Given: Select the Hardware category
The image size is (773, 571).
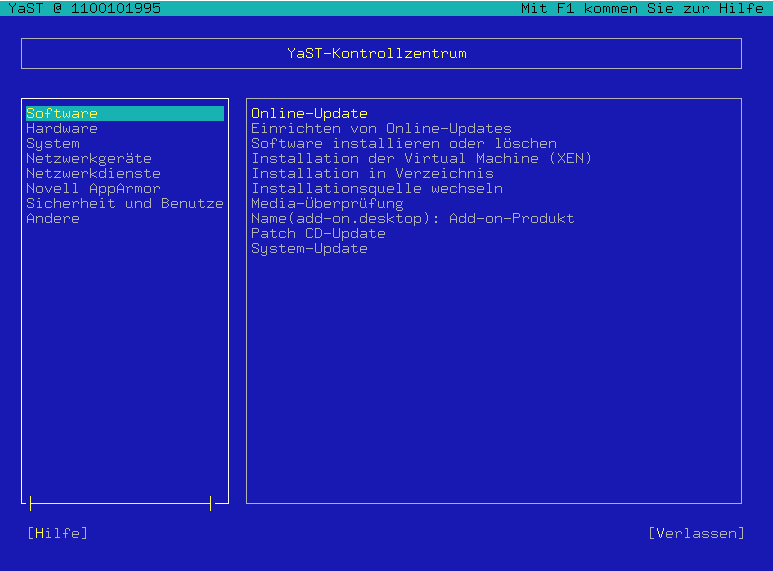Looking at the screenshot, I should point(62,129).
